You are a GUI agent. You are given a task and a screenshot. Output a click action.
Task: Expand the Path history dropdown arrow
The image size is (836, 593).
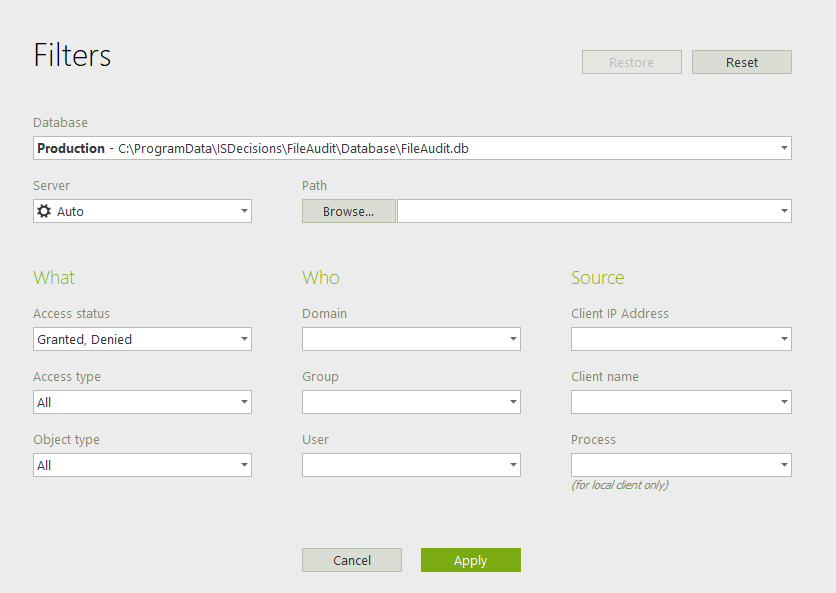pyautogui.click(x=784, y=211)
